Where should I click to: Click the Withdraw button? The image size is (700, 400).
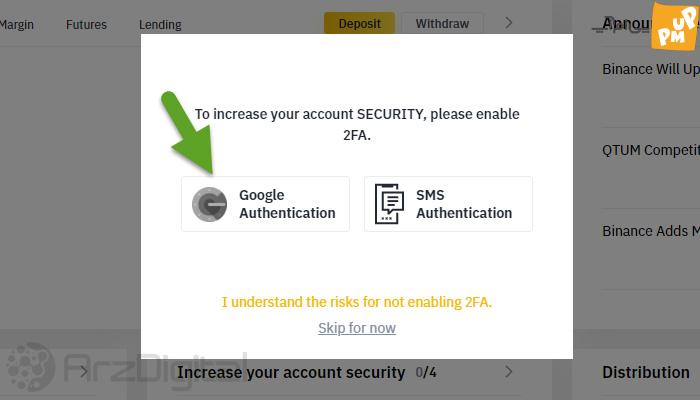[442, 23]
